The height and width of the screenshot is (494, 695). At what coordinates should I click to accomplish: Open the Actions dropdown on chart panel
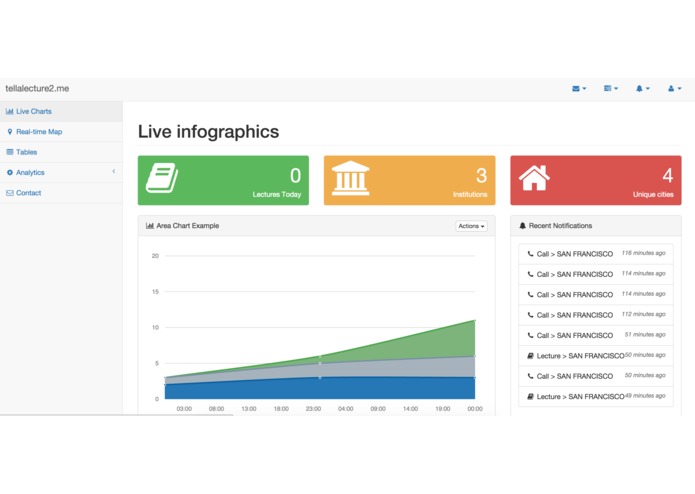pos(471,226)
